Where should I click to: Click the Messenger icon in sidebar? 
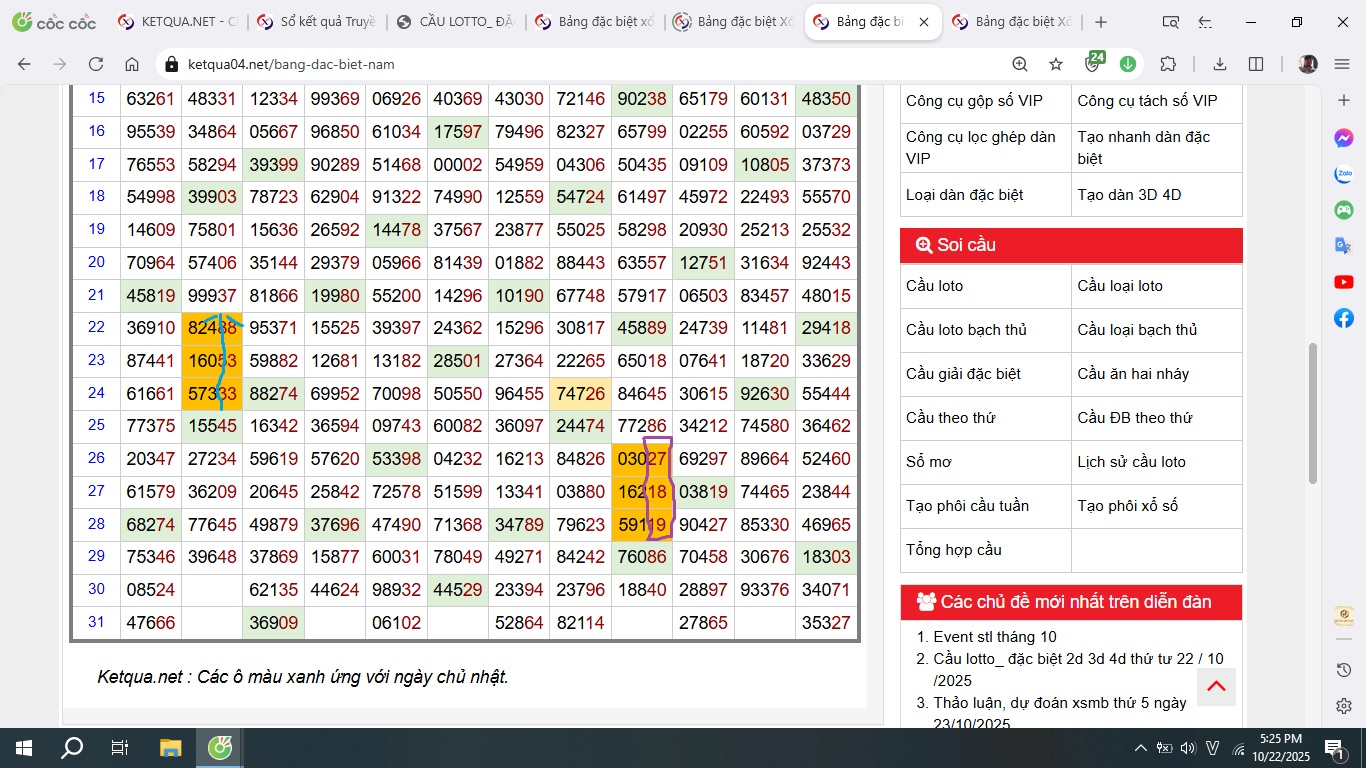[1344, 138]
